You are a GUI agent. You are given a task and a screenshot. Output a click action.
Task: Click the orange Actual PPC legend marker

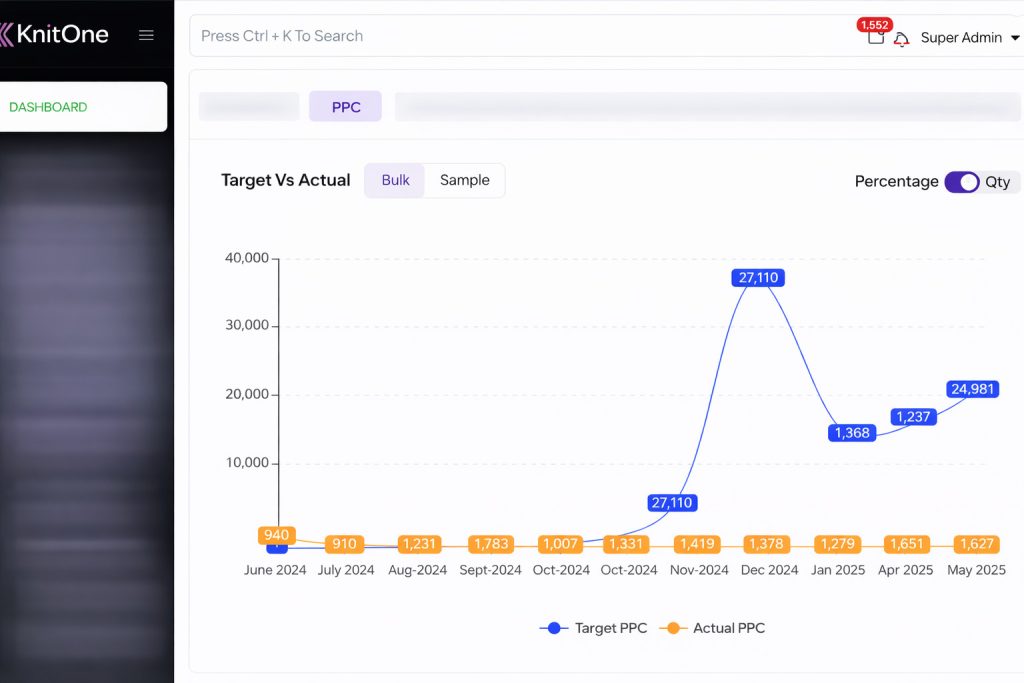[x=673, y=628]
